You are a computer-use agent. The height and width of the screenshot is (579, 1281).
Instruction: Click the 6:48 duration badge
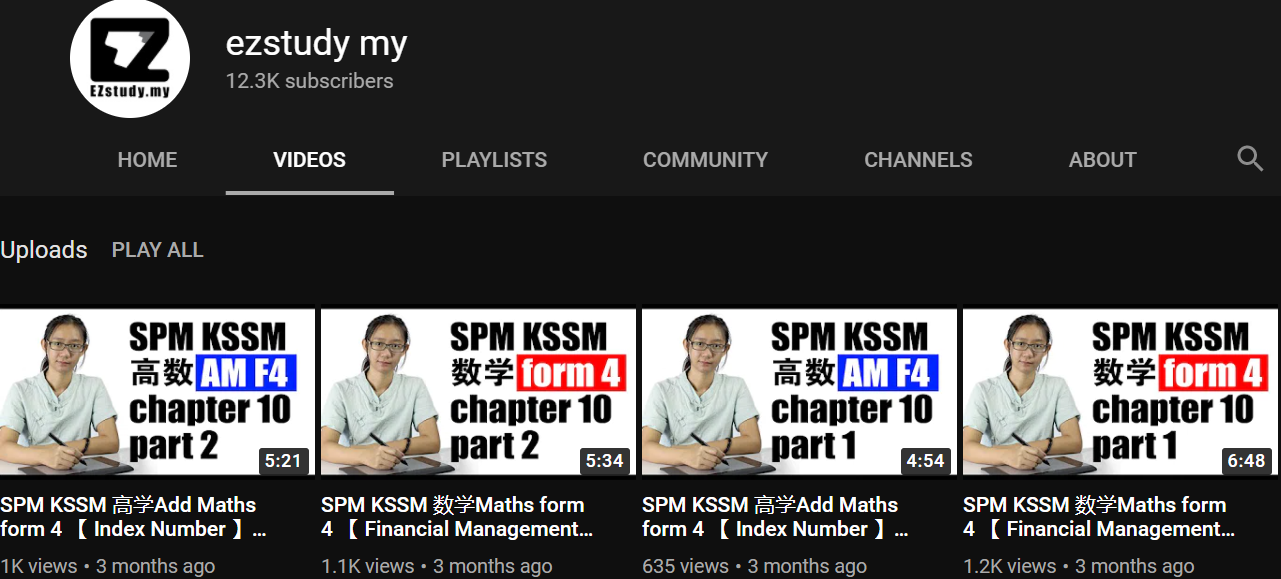tap(1246, 461)
